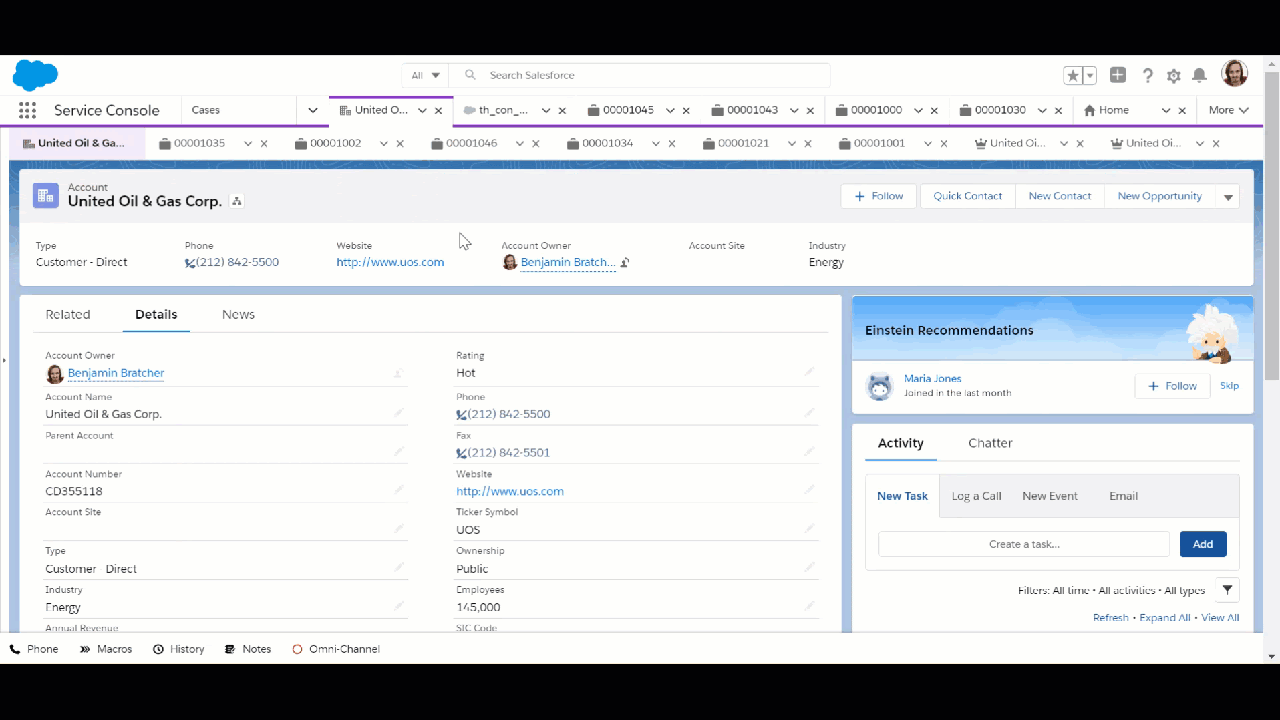Open Setup via the gear icon

coord(1173,75)
